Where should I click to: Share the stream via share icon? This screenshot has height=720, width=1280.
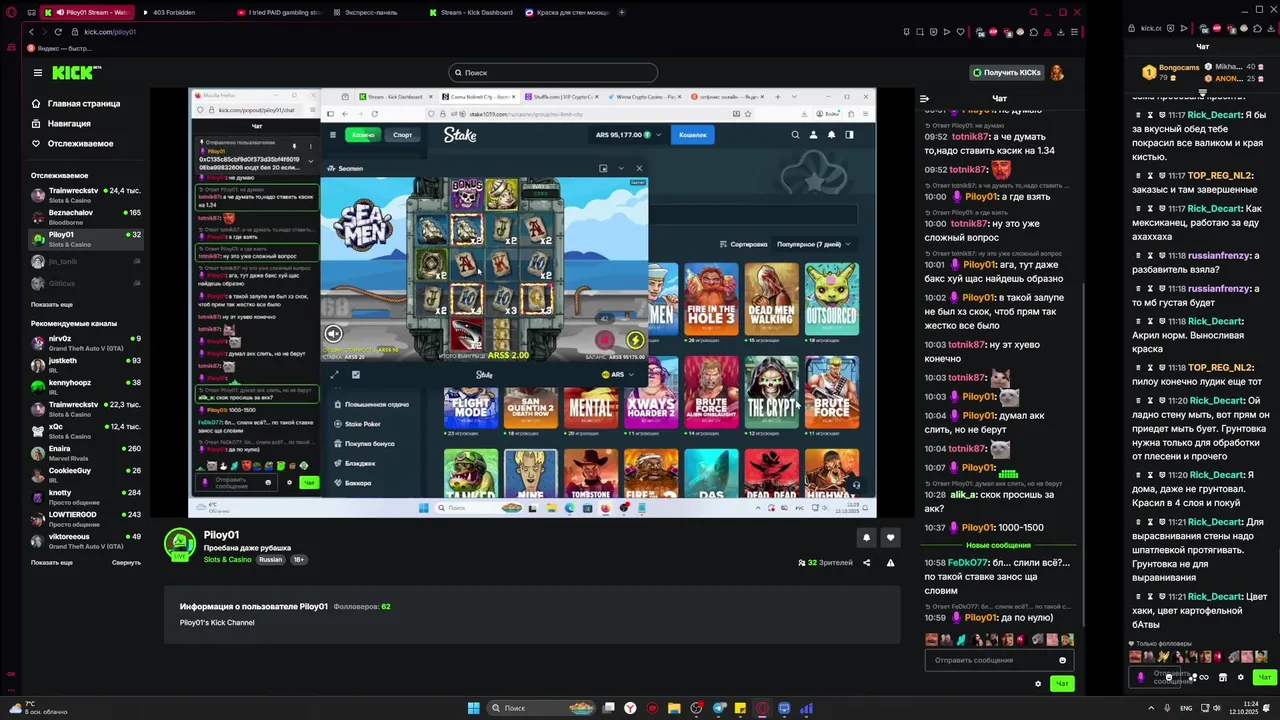pos(866,563)
